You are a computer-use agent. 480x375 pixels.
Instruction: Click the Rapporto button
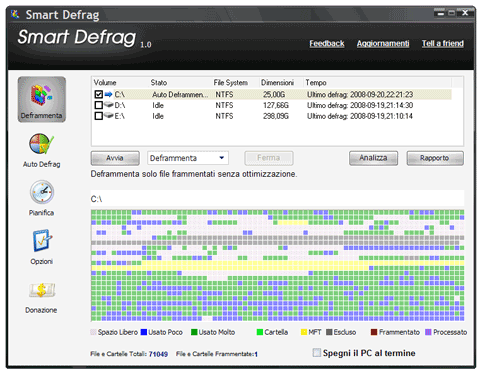[435, 158]
